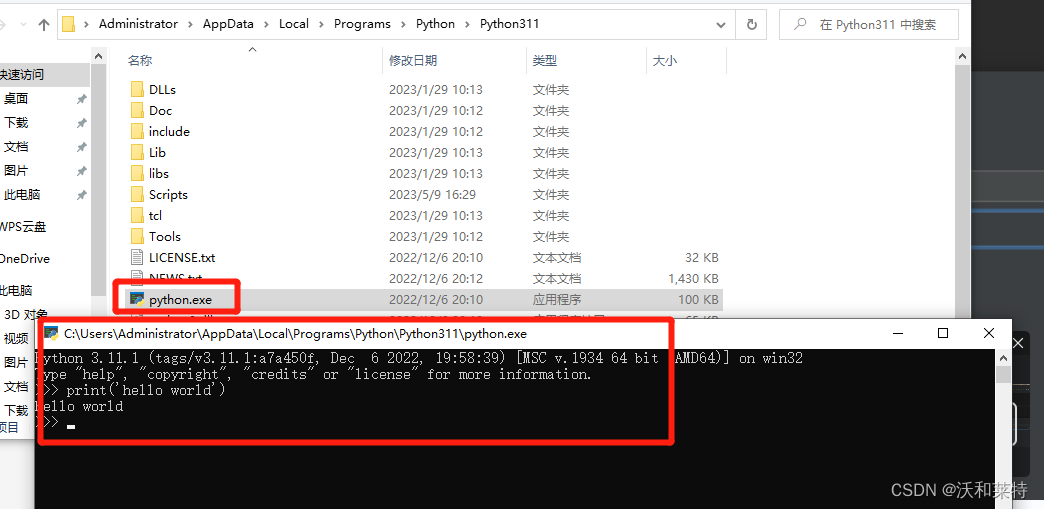
Task: Click the navigation pane scroll up arrow
Action: (98, 57)
